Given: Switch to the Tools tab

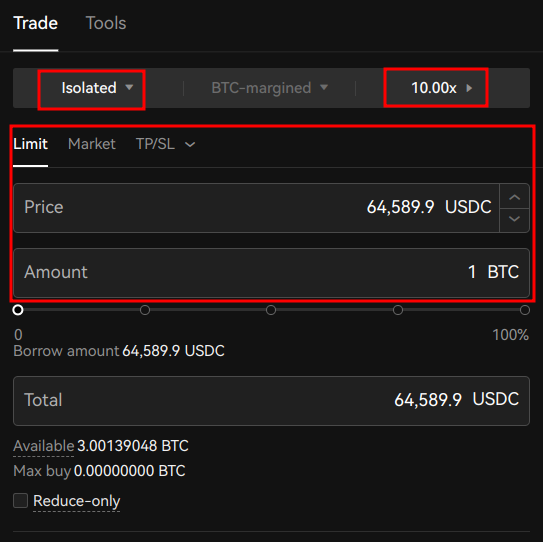Looking at the screenshot, I should 106,23.
